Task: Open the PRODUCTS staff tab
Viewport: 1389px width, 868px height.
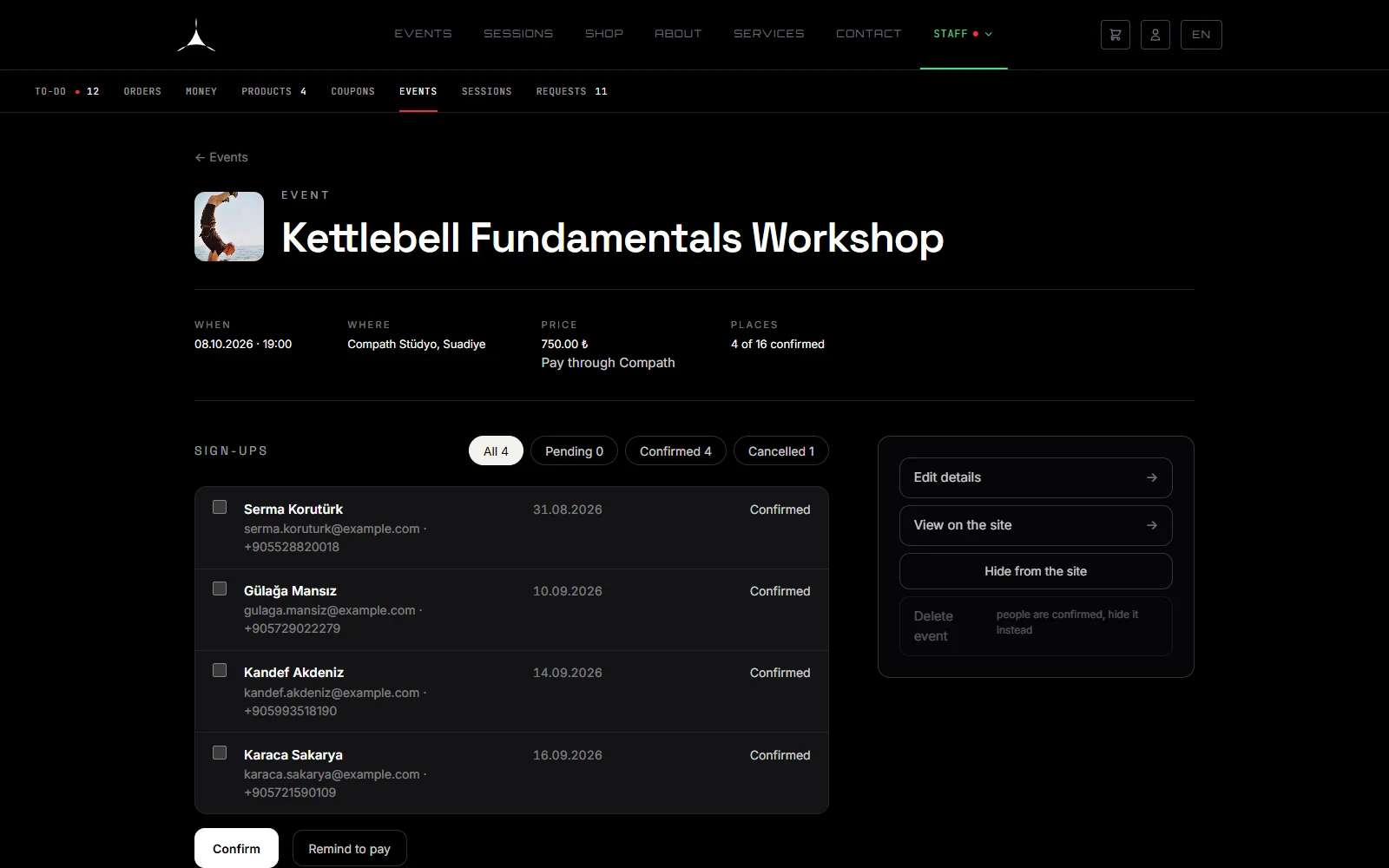Action: tap(274, 91)
